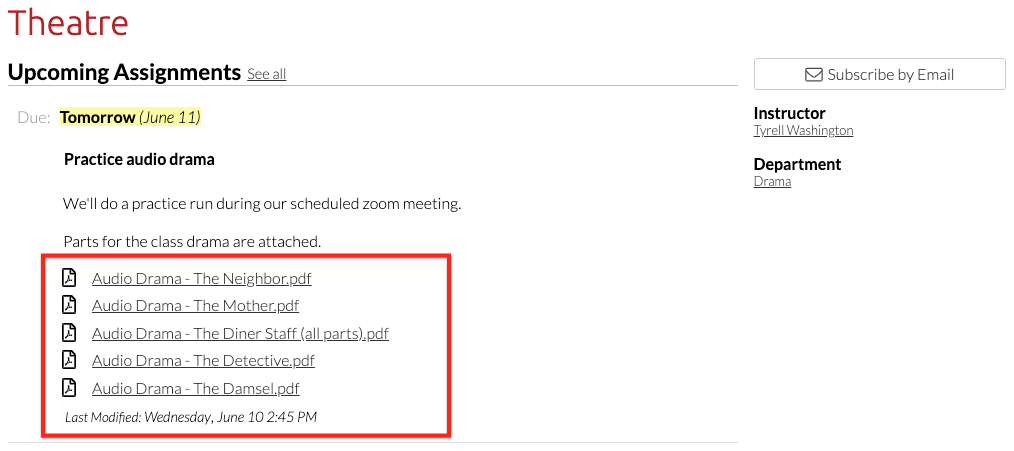Screen dimensions: 1014x451
Task: Click See all upcoming assignments
Action: point(267,74)
